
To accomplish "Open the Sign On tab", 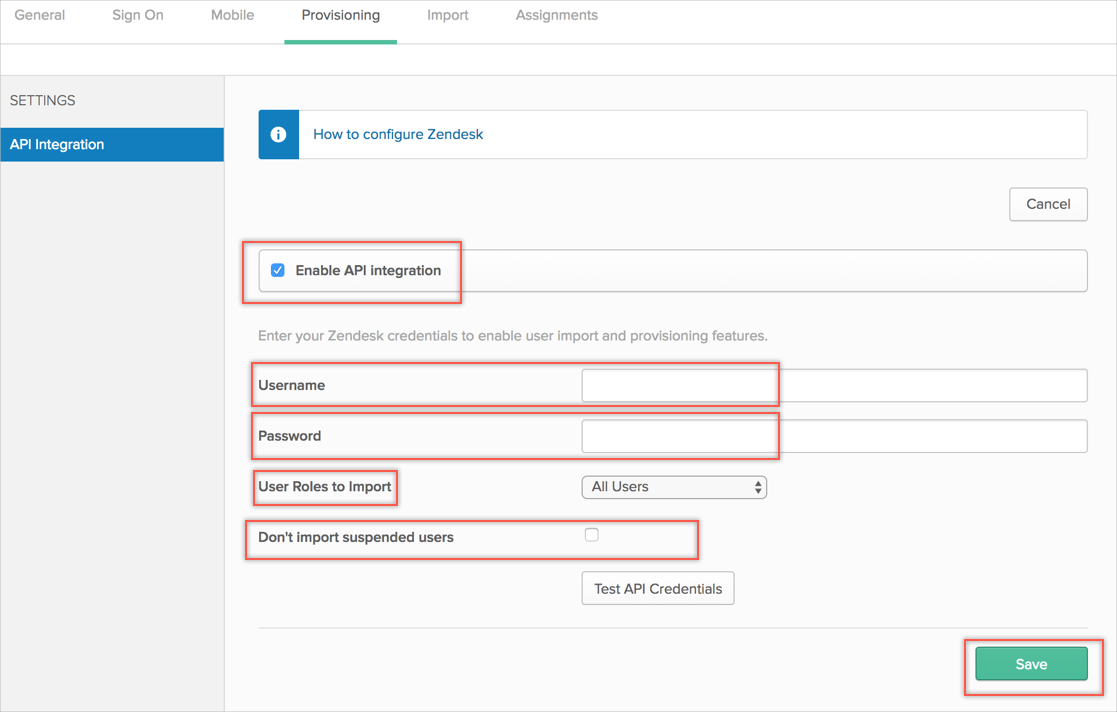I will click(x=138, y=16).
